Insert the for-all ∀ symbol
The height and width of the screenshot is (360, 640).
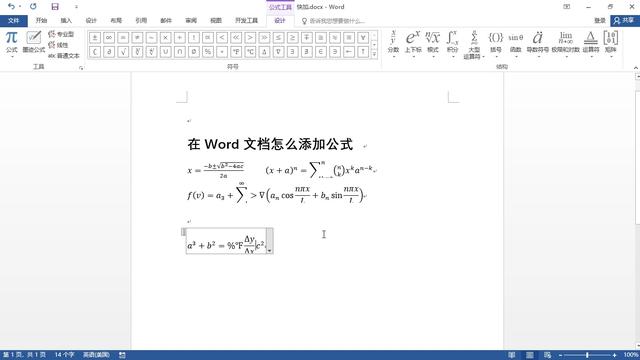coord(363,38)
